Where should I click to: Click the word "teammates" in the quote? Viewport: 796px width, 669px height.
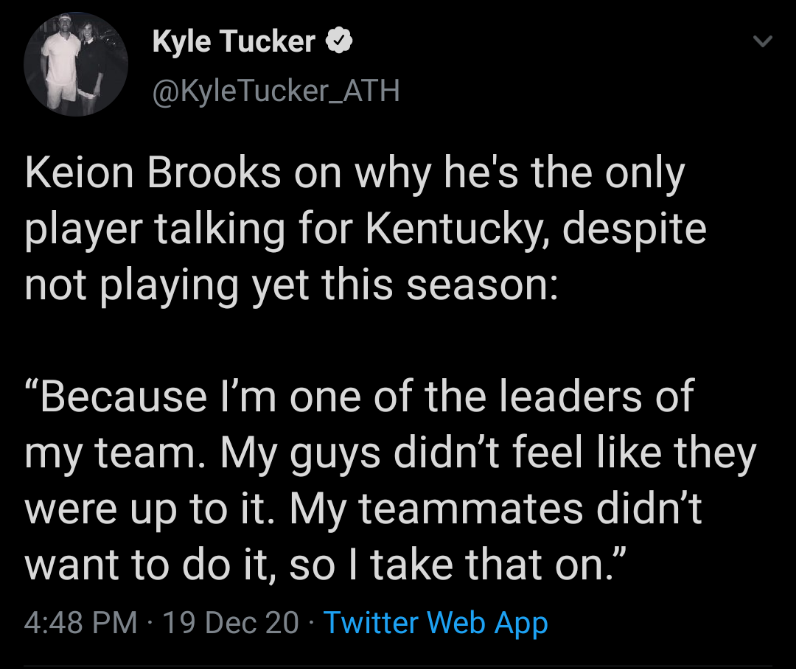click(x=474, y=509)
